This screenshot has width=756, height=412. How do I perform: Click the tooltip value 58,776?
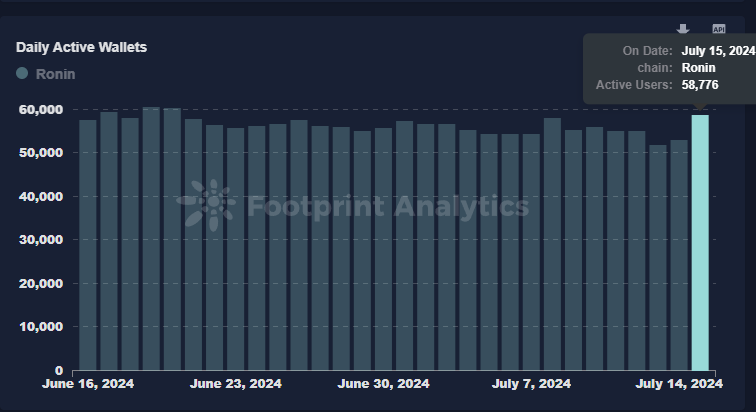click(x=700, y=85)
